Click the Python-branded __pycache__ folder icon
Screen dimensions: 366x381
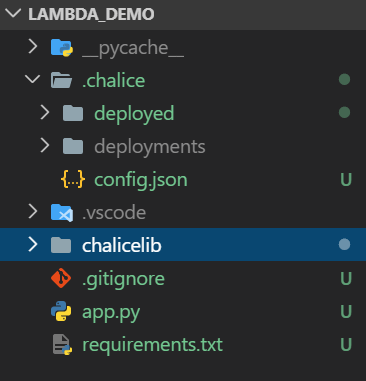click(x=62, y=47)
